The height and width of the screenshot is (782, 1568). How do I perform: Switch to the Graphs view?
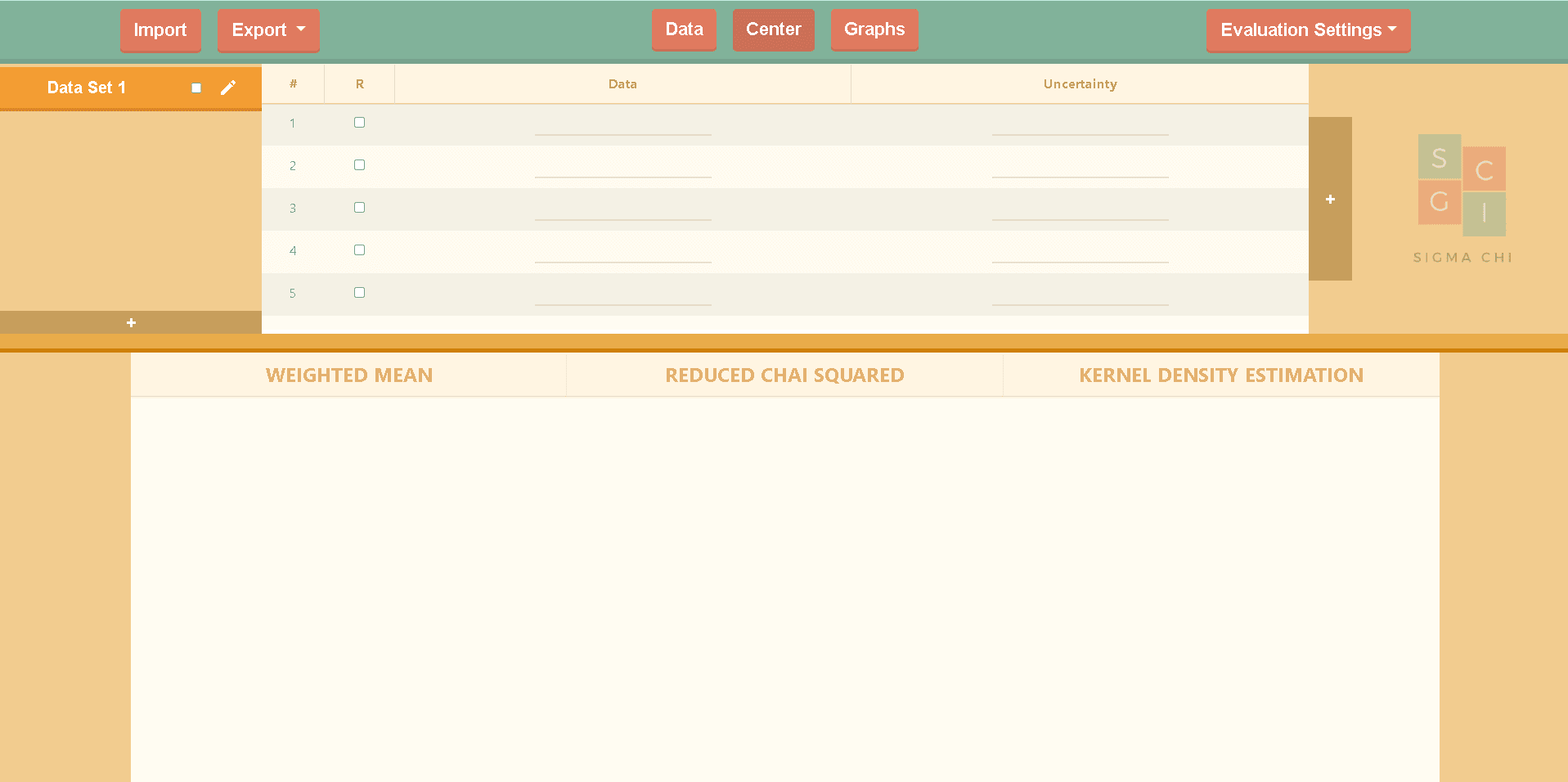874,29
